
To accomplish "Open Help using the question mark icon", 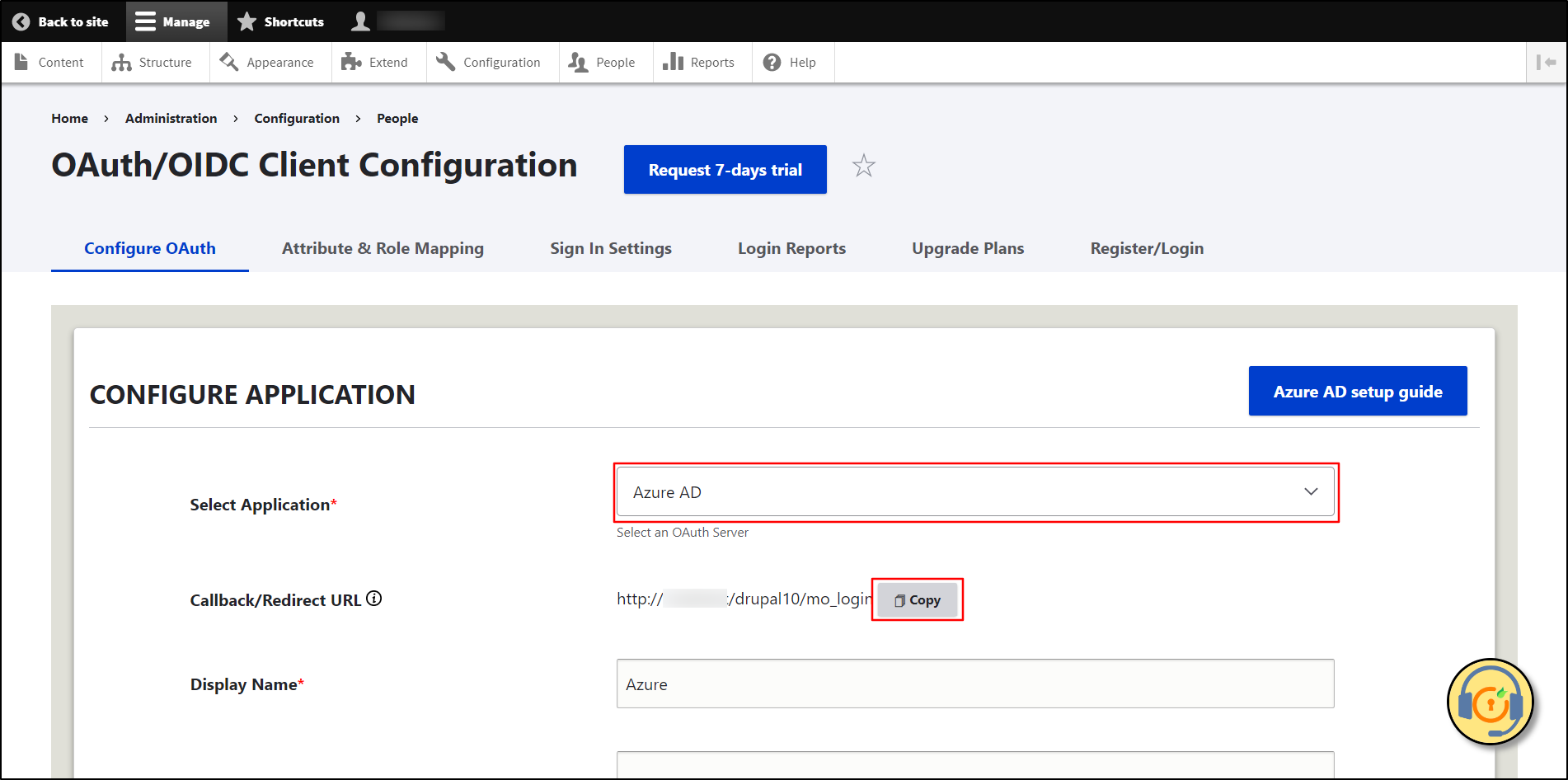I will click(x=772, y=61).
